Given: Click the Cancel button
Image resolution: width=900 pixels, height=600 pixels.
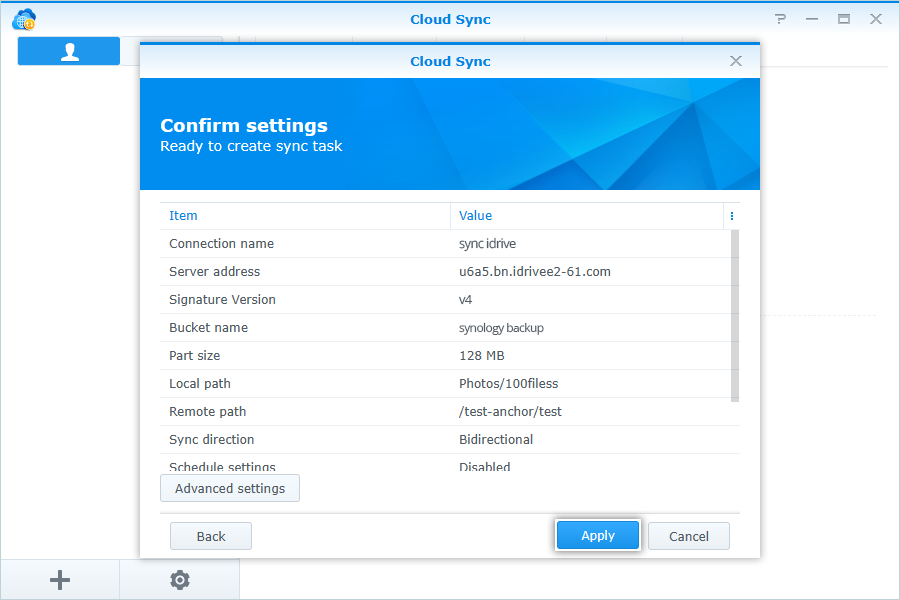Looking at the screenshot, I should click(x=689, y=536).
